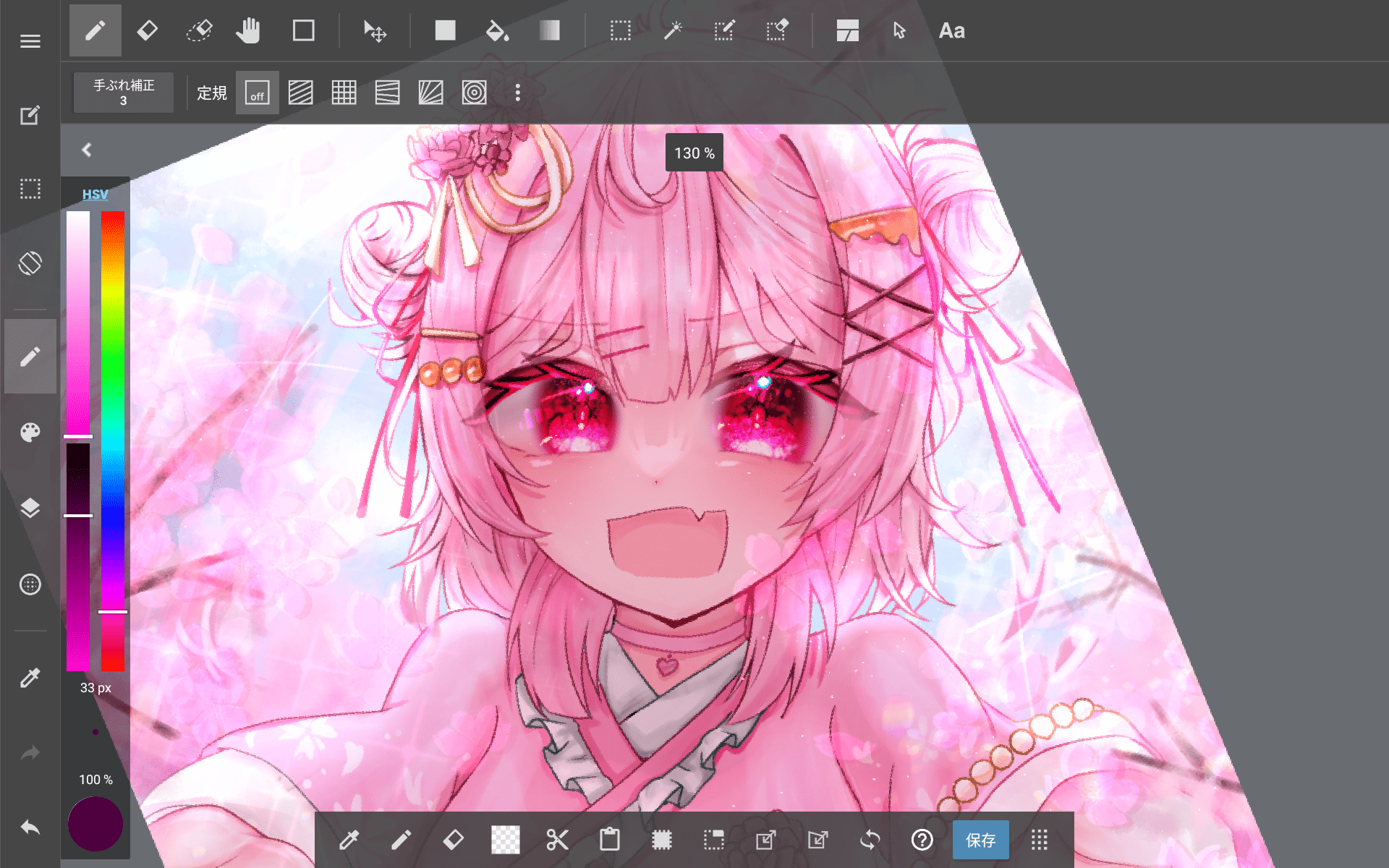
Task: Select the Eraser tool in top toolbar
Action: [148, 30]
